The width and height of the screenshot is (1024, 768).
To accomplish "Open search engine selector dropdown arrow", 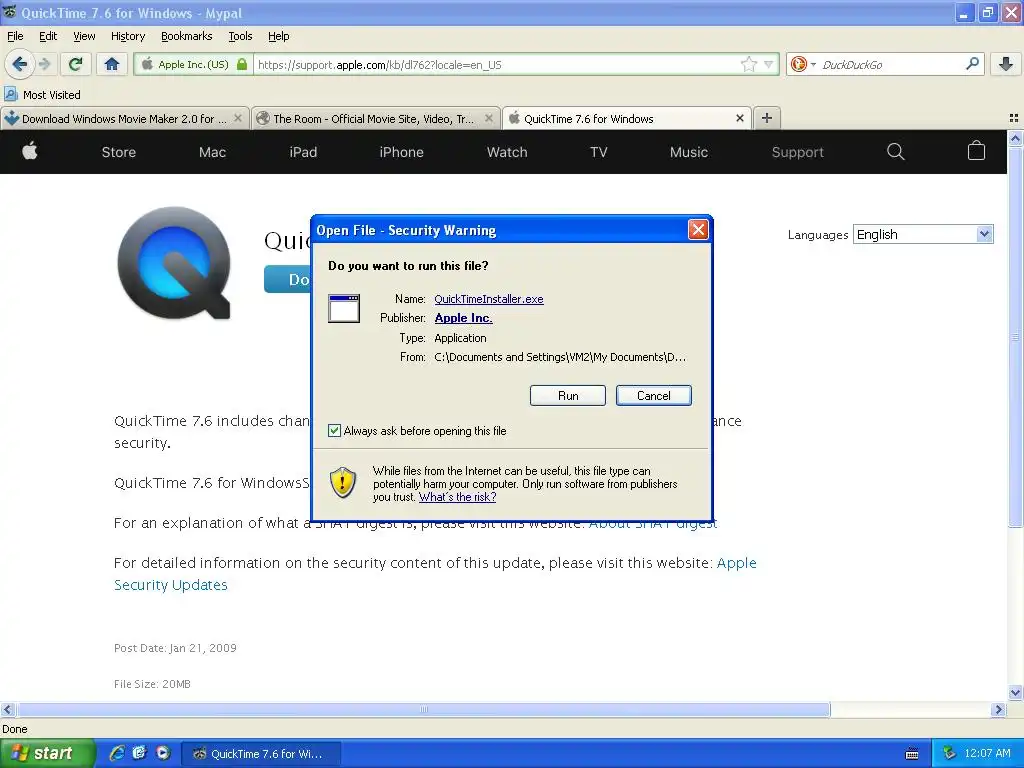I will pos(813,65).
